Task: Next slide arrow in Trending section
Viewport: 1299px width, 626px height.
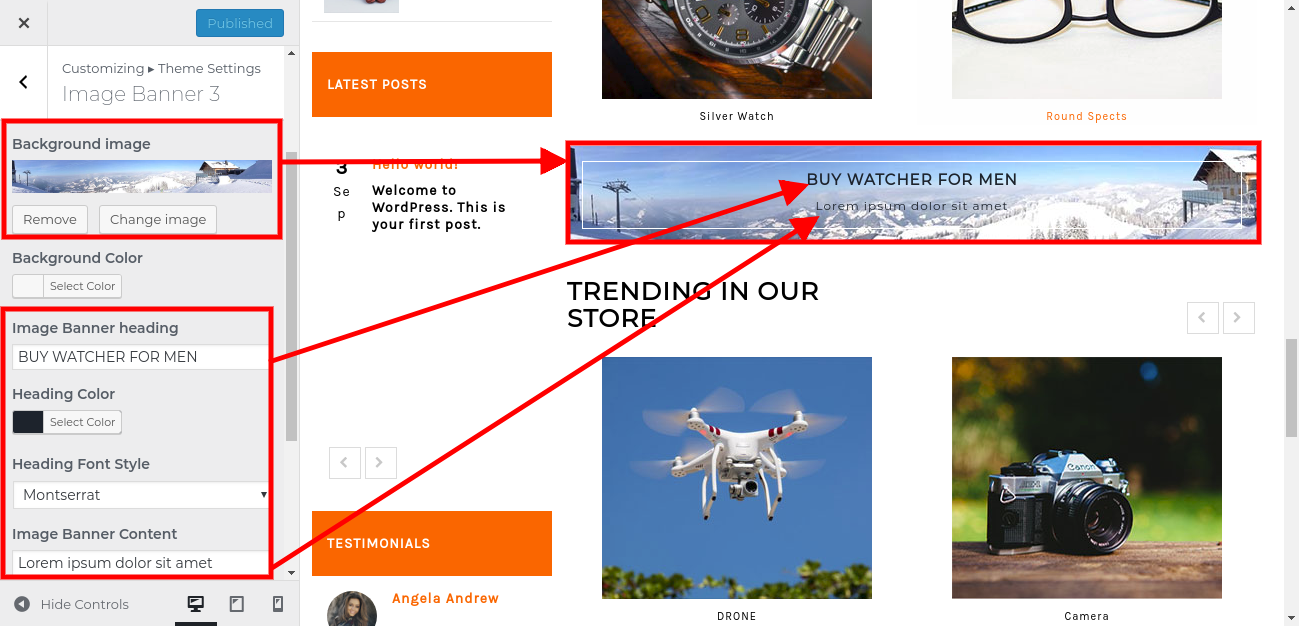Action: 1237,318
